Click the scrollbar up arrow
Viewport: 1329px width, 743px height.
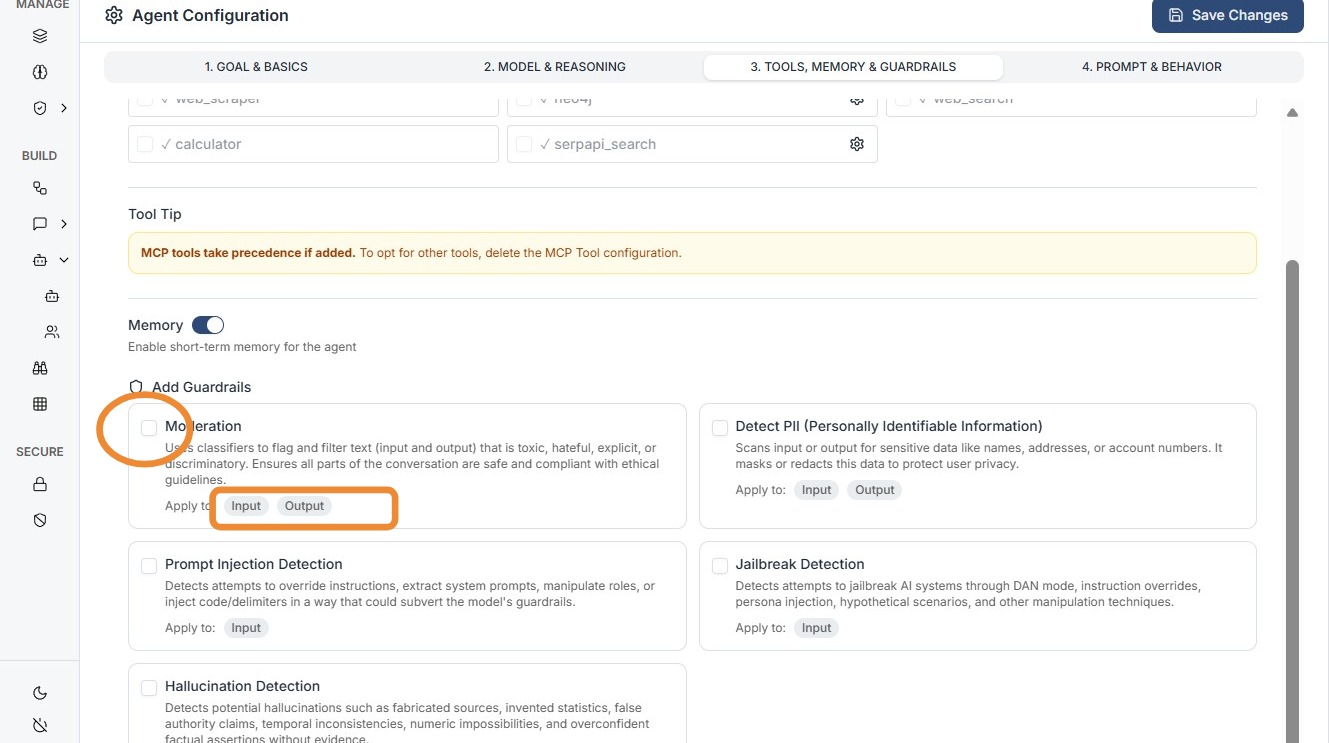point(1292,113)
